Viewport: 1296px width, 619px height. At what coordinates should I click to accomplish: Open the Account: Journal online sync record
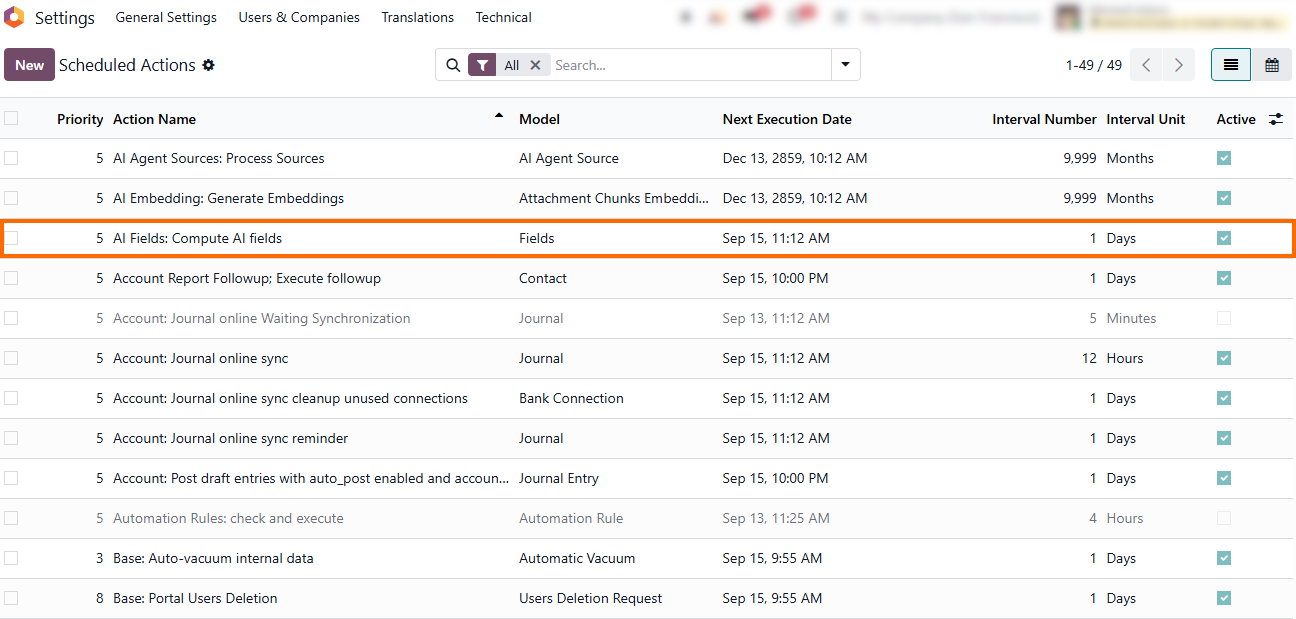200,358
